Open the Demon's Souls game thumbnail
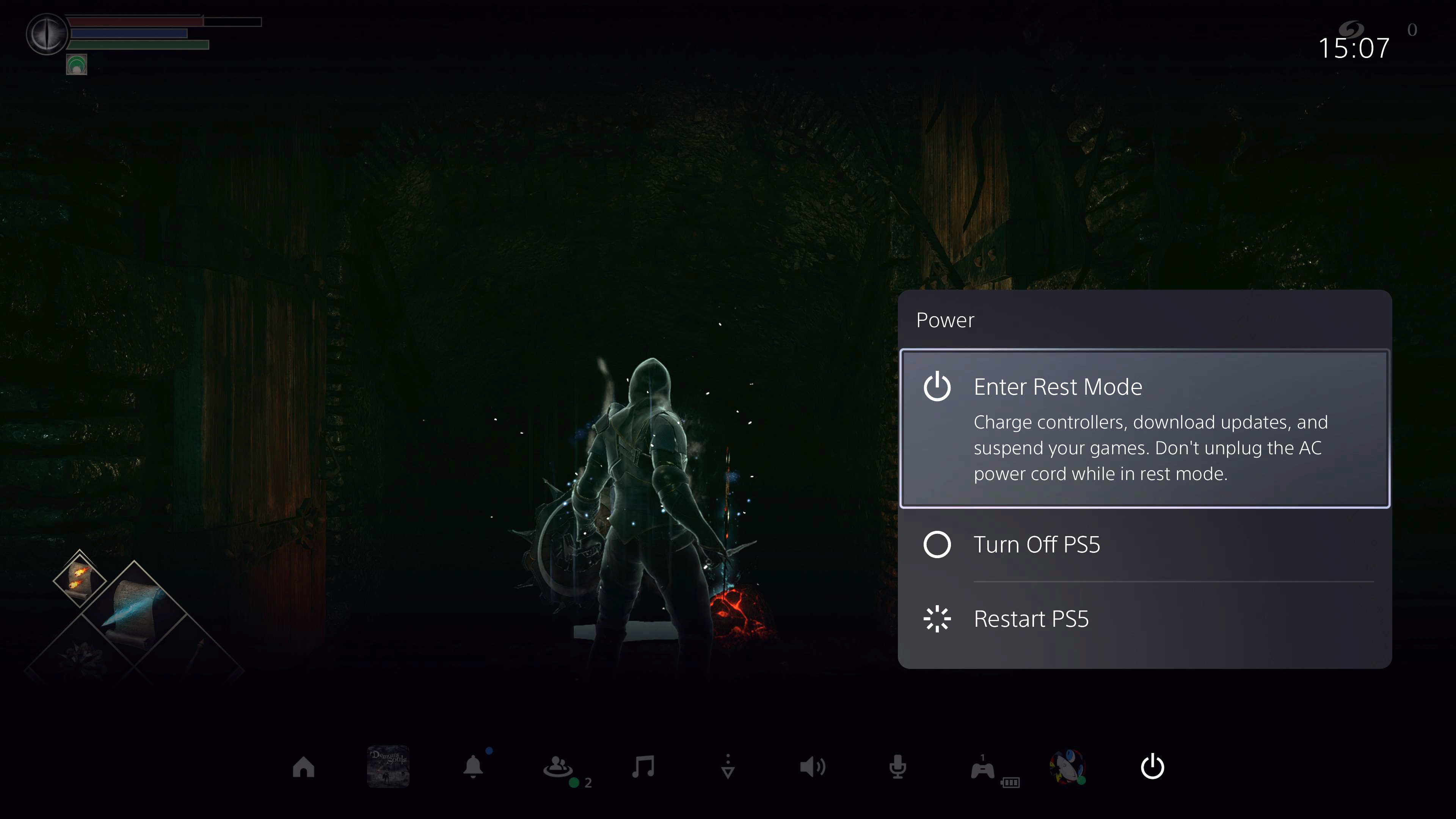This screenshot has width=1456, height=819. pyautogui.click(x=388, y=767)
